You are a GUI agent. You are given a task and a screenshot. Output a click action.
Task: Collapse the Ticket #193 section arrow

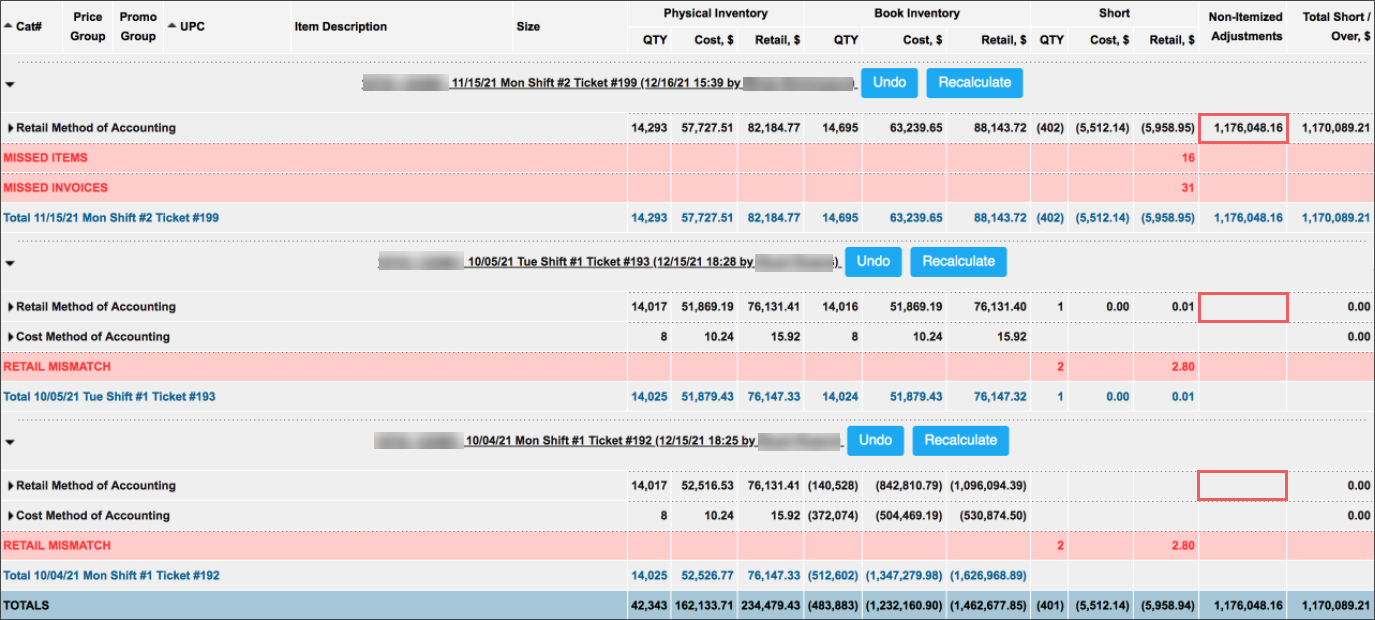click(x=10, y=264)
